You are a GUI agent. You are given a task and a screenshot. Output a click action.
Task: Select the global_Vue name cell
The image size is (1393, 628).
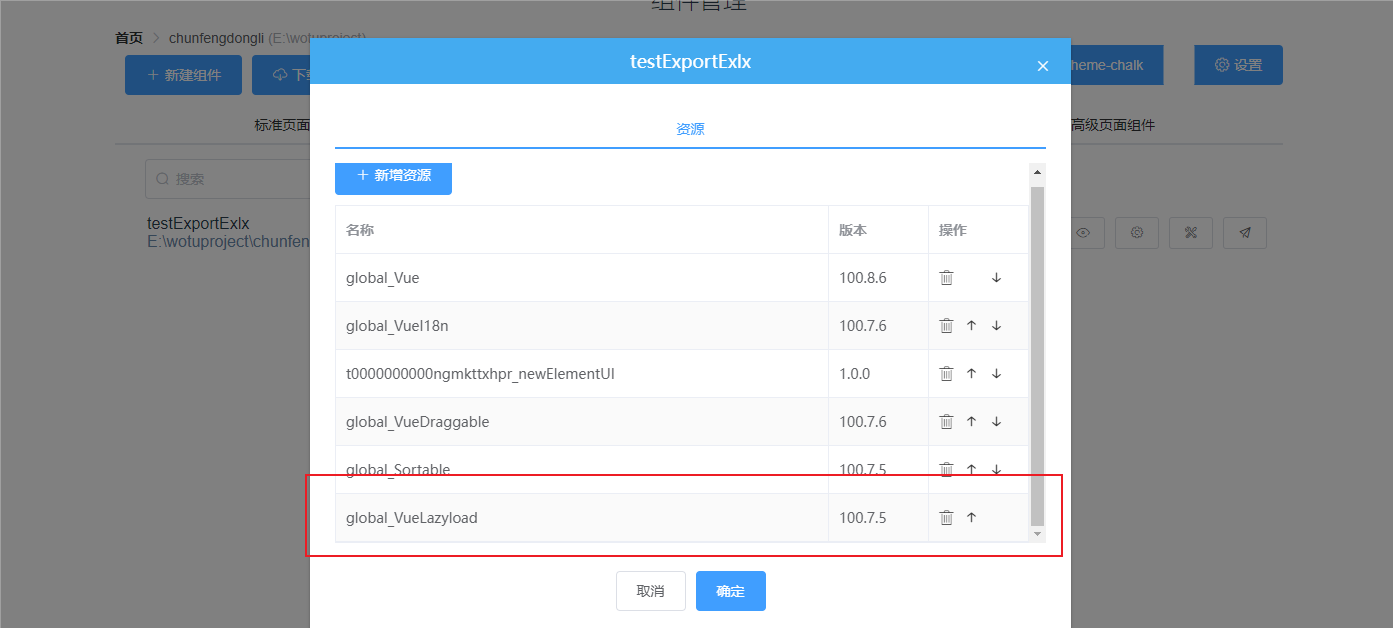582,278
